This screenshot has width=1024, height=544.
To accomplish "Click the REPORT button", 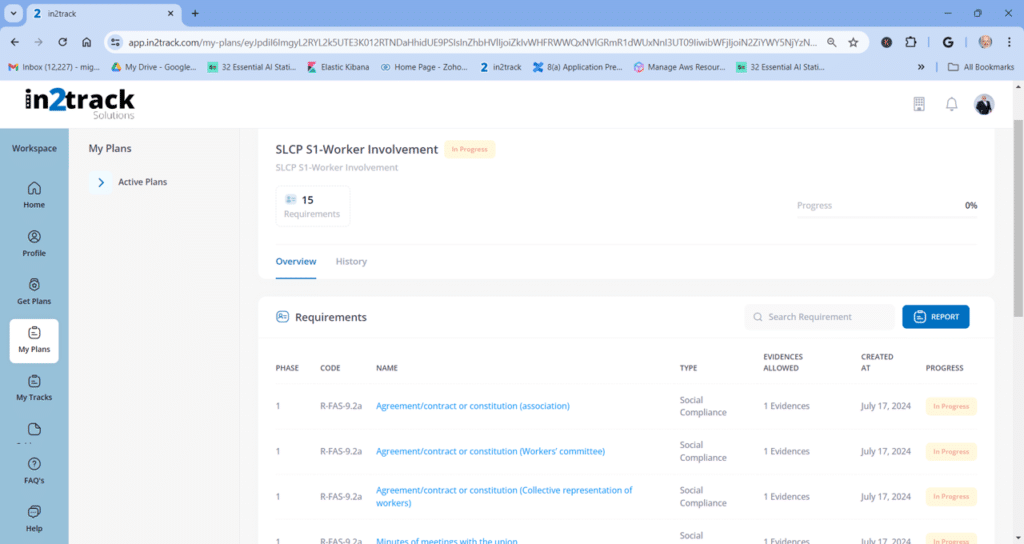I will 935,317.
